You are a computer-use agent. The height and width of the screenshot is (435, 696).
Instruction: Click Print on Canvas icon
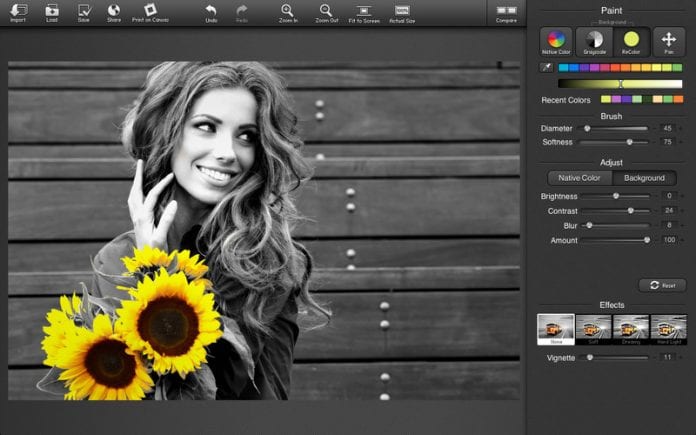click(x=150, y=11)
